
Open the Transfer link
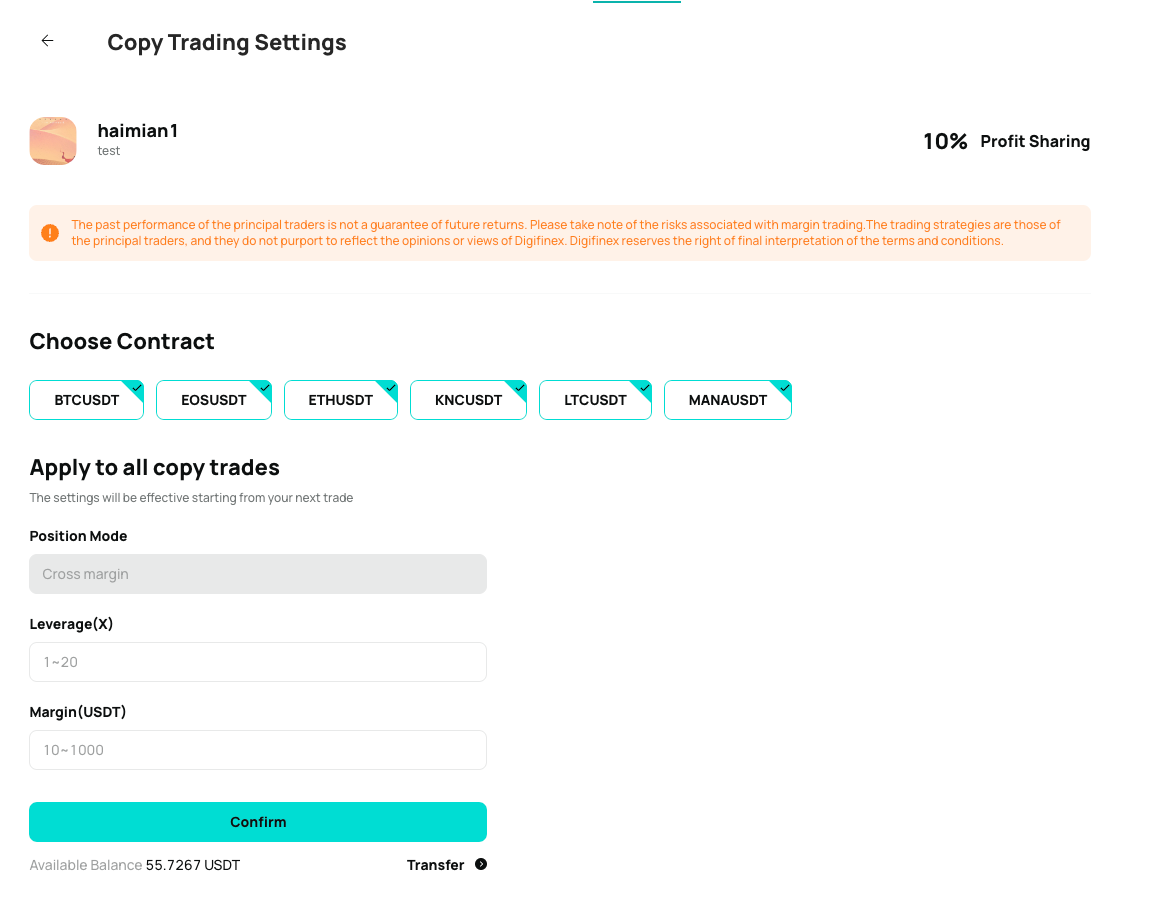[x=436, y=865]
